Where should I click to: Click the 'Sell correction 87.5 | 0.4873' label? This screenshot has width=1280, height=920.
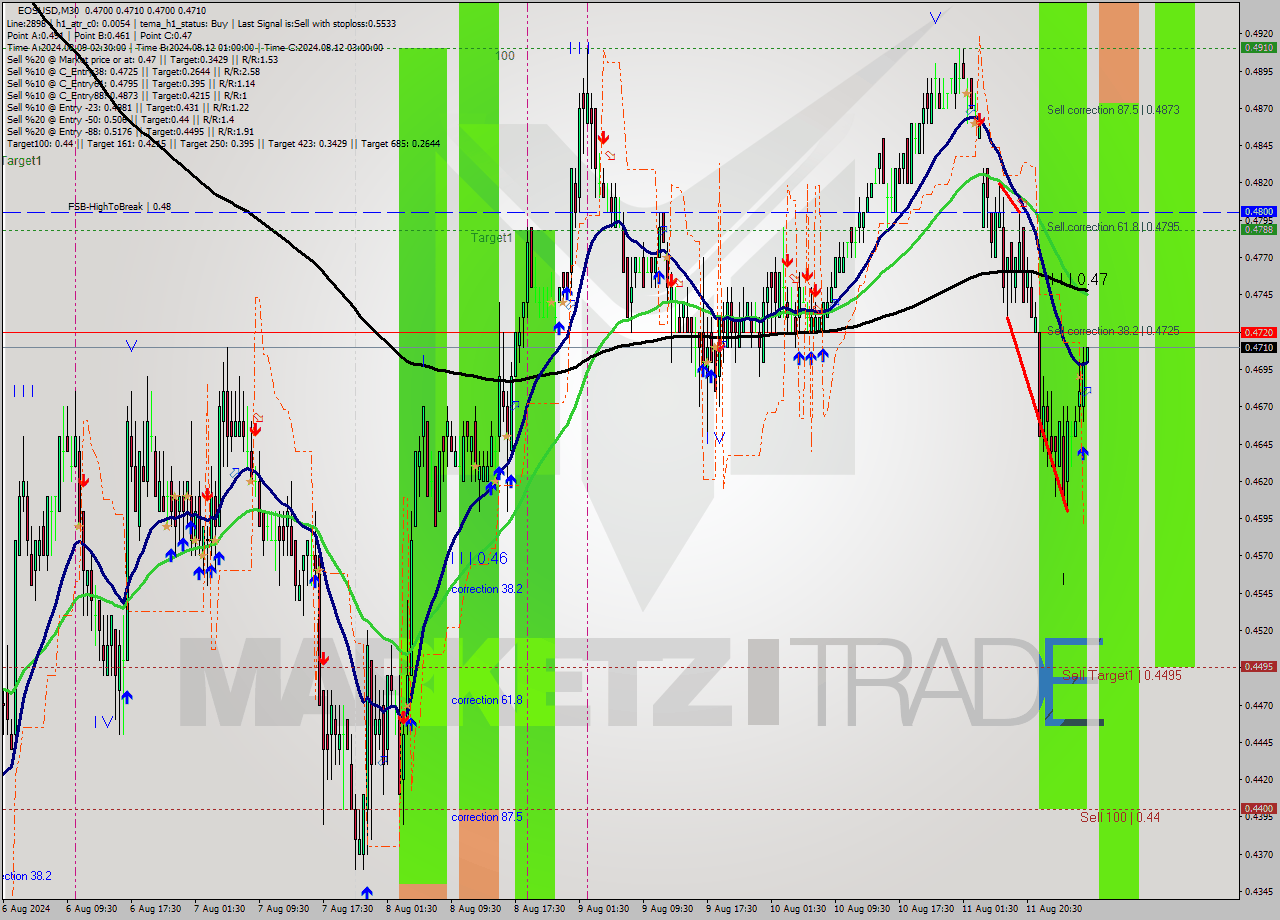click(x=1113, y=110)
